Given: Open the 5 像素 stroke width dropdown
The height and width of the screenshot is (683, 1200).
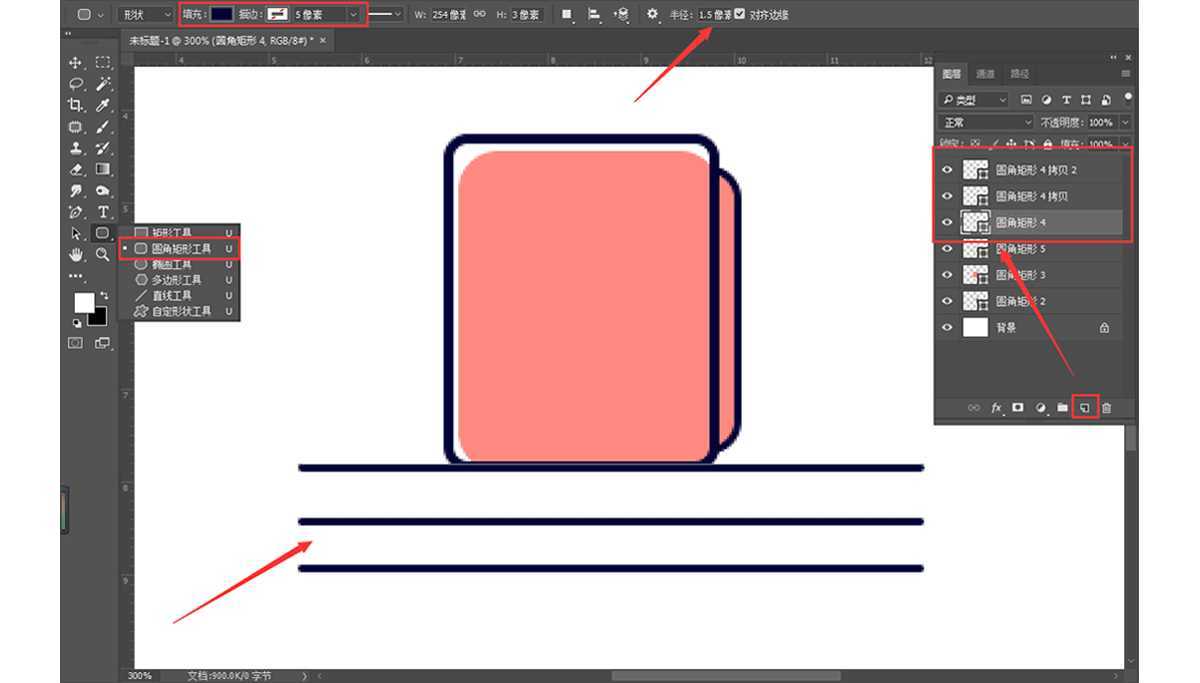Looking at the screenshot, I should point(326,15).
